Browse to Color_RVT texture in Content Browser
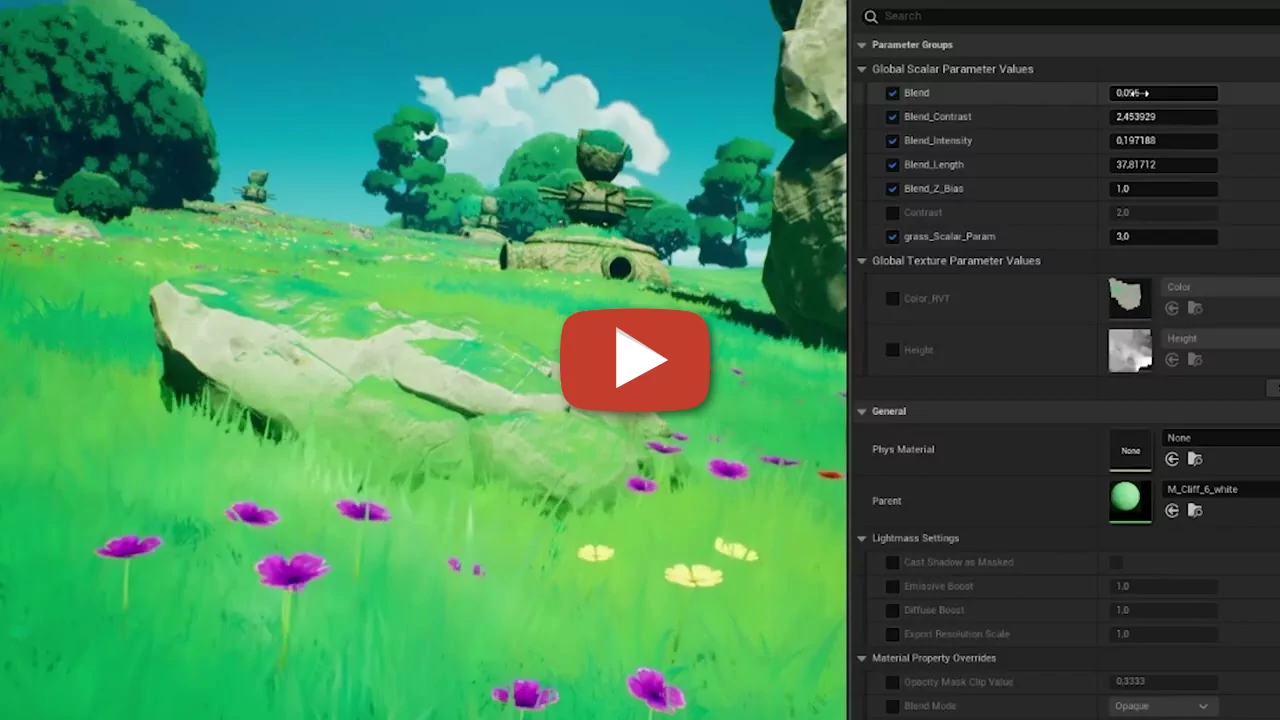 pos(1195,308)
